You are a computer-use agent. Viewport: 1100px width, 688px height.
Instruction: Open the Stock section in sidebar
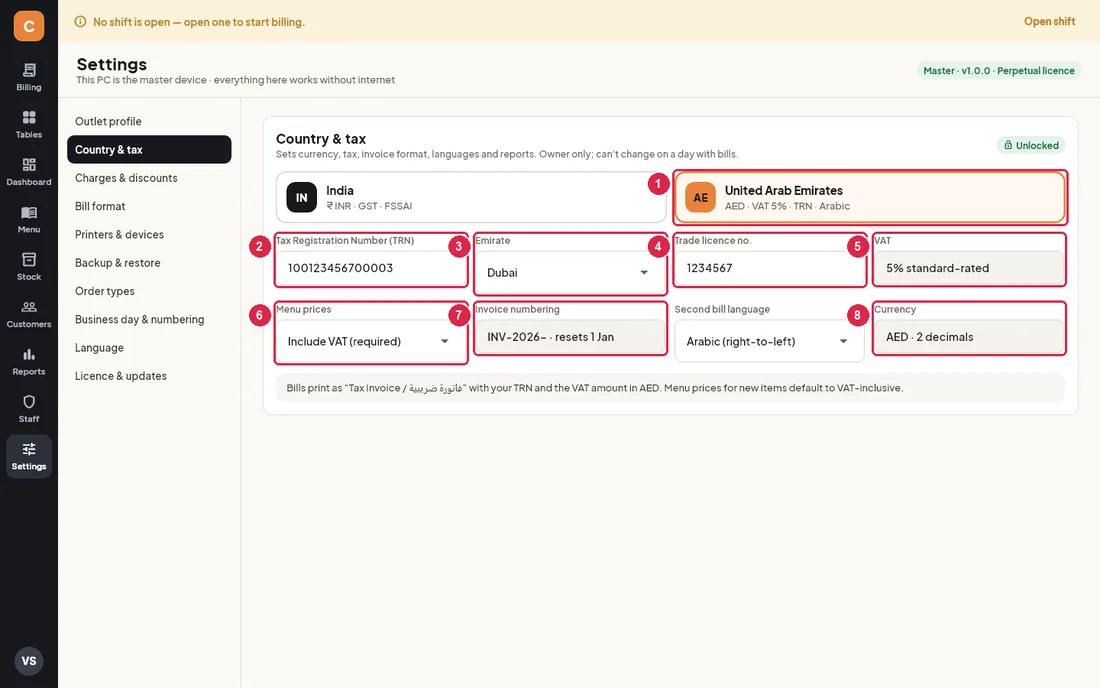[29, 267]
